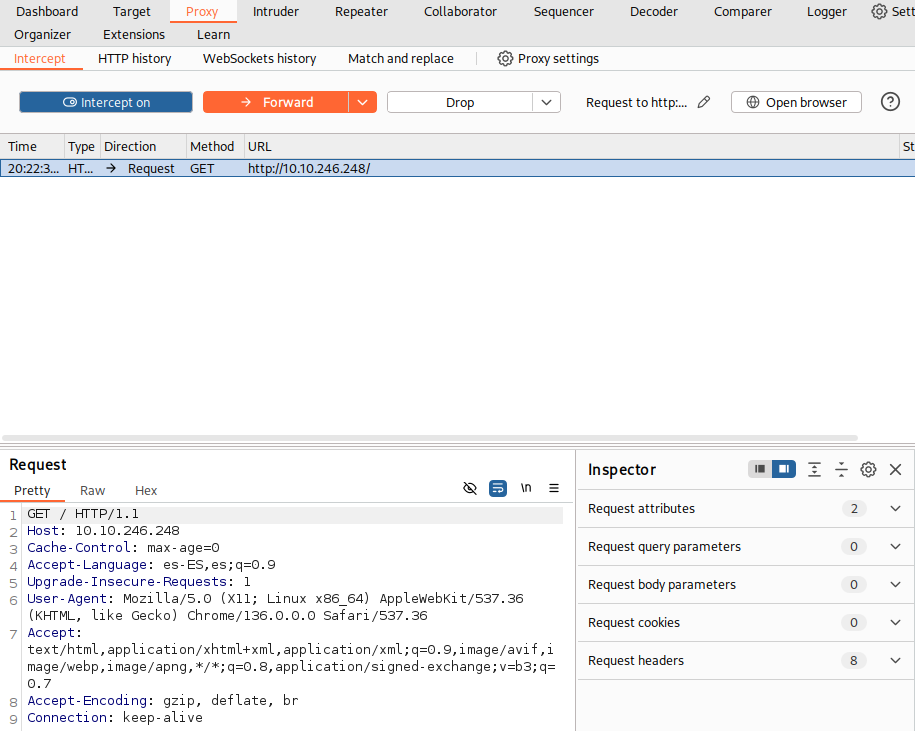The image size is (915, 731).
Task: Toggle hiding of non-printable characters via eye icon
Action: pos(470,488)
